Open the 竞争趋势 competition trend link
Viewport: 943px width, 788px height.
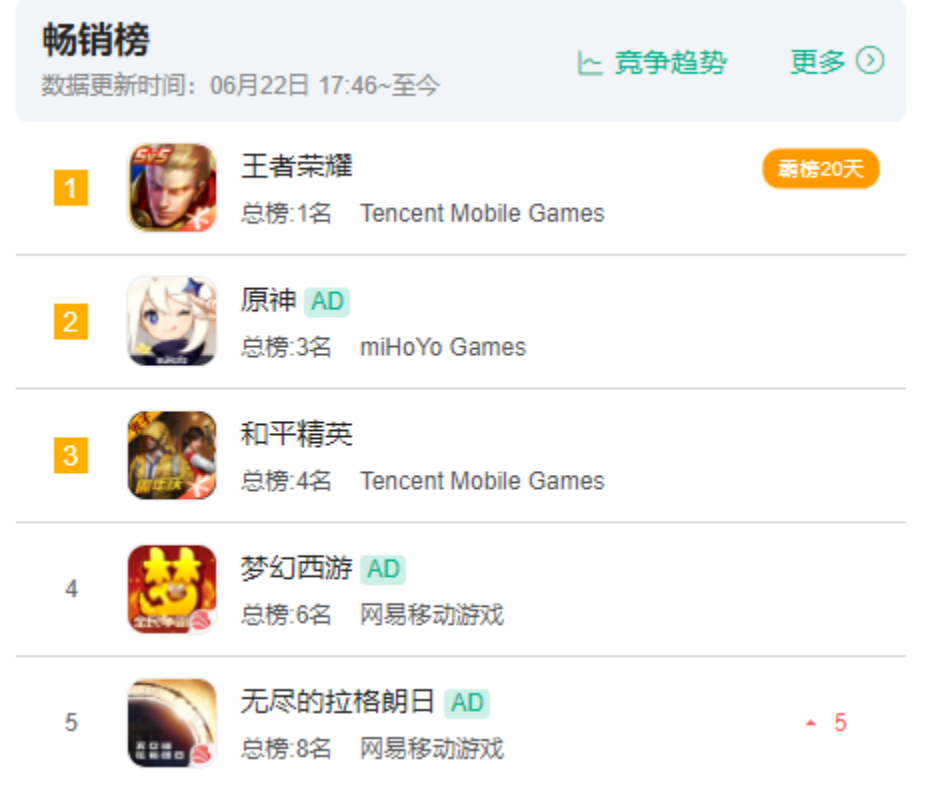tap(671, 63)
